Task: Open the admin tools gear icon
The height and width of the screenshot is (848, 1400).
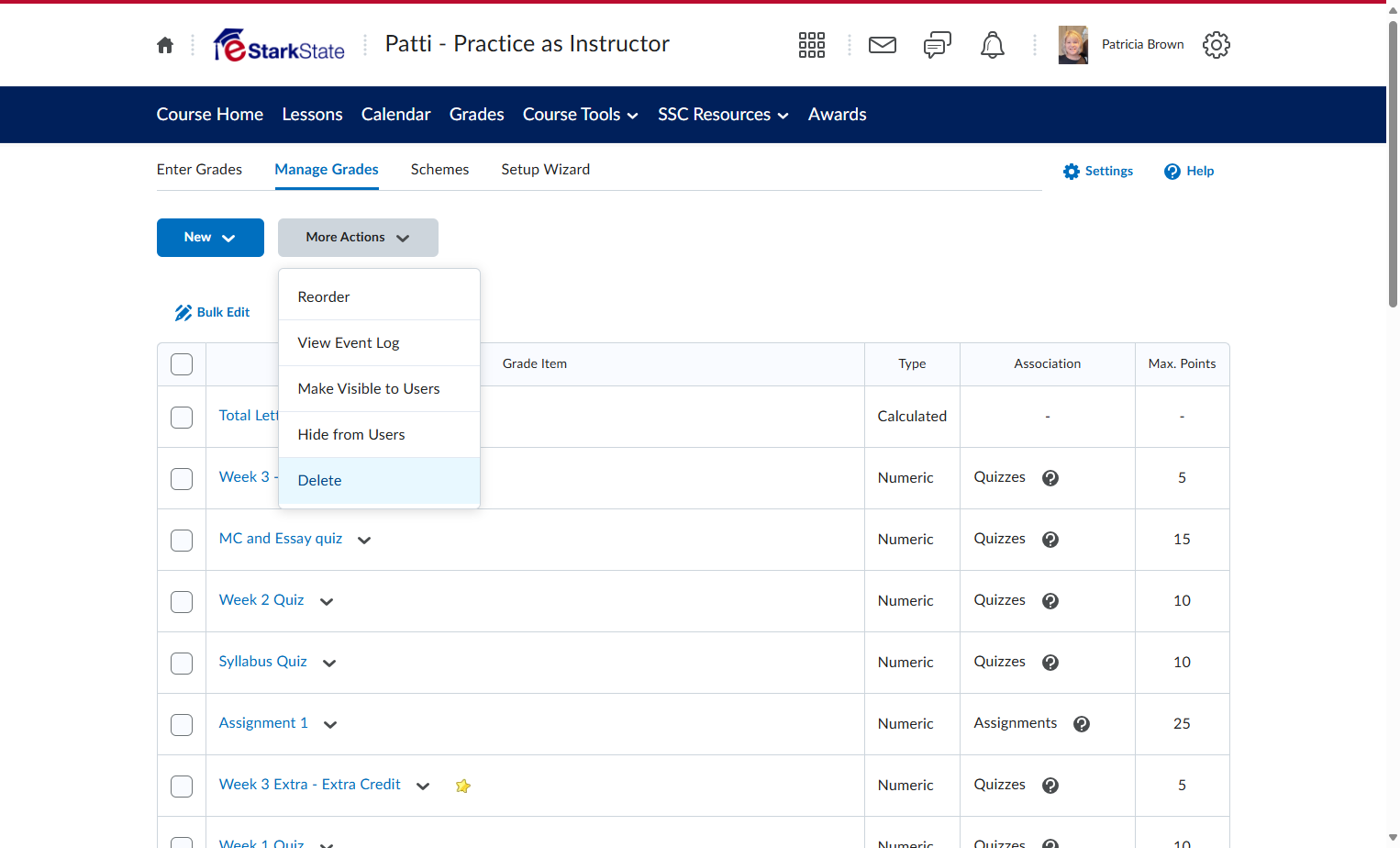Action: pyautogui.click(x=1217, y=45)
